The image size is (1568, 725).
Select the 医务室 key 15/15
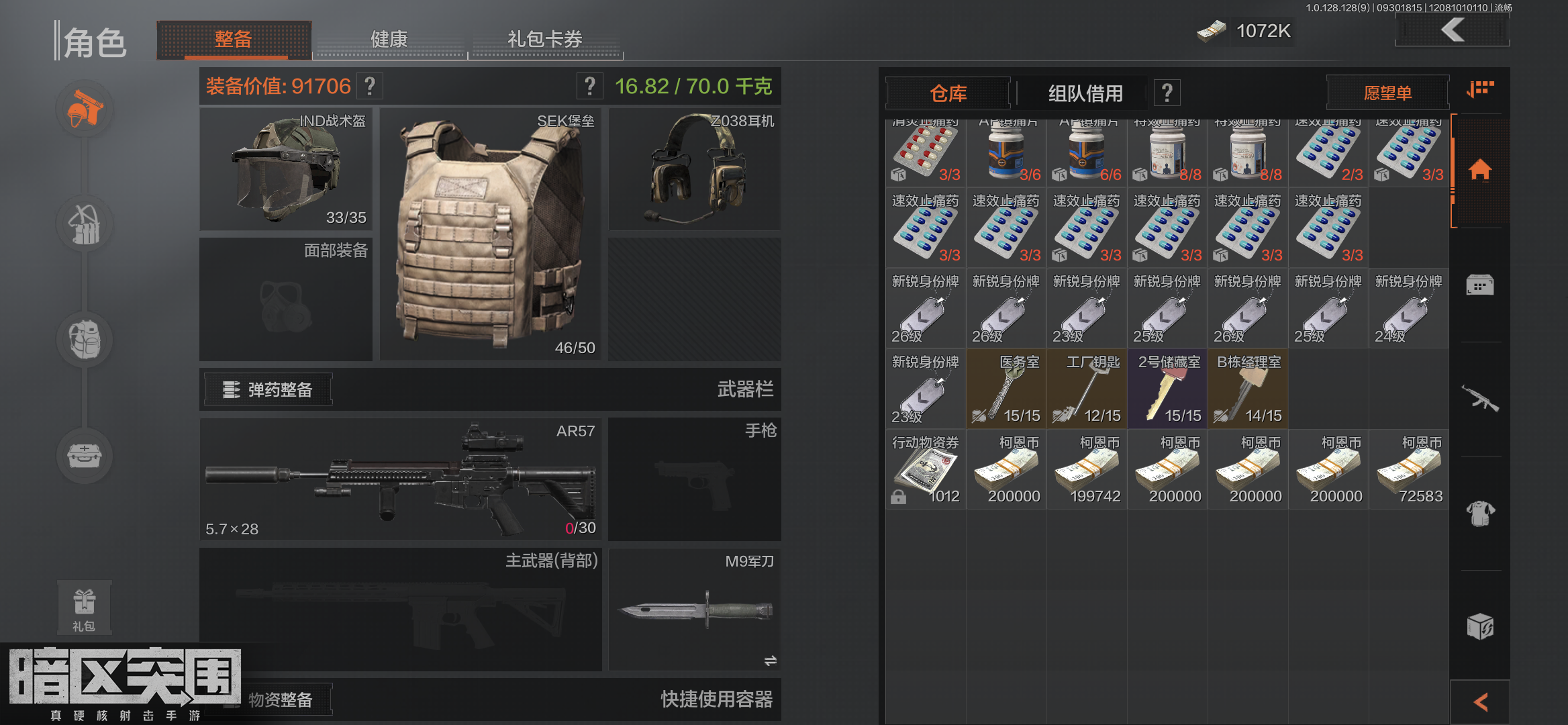pos(1006,389)
